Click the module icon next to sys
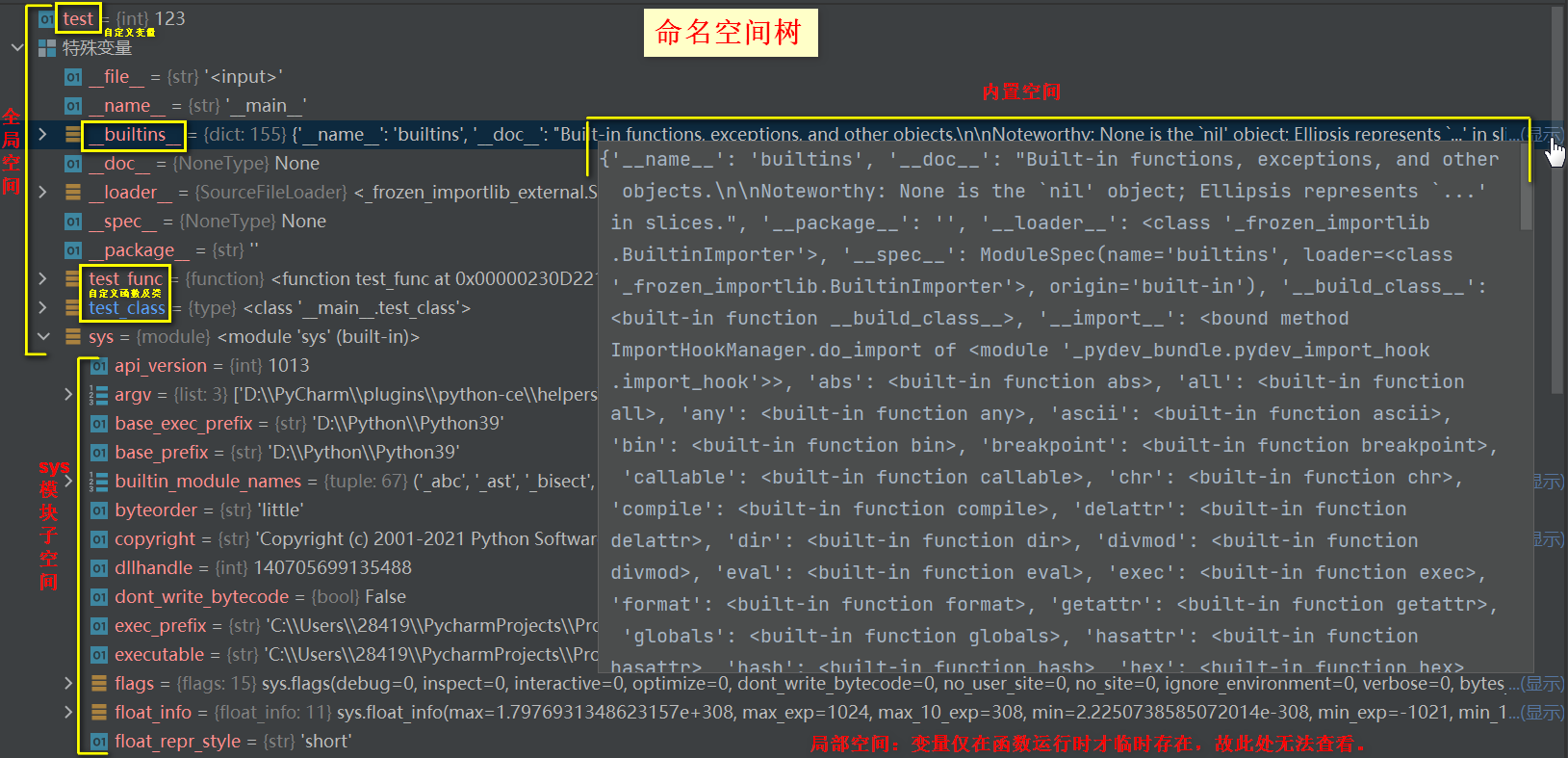1568x758 pixels. (73, 337)
